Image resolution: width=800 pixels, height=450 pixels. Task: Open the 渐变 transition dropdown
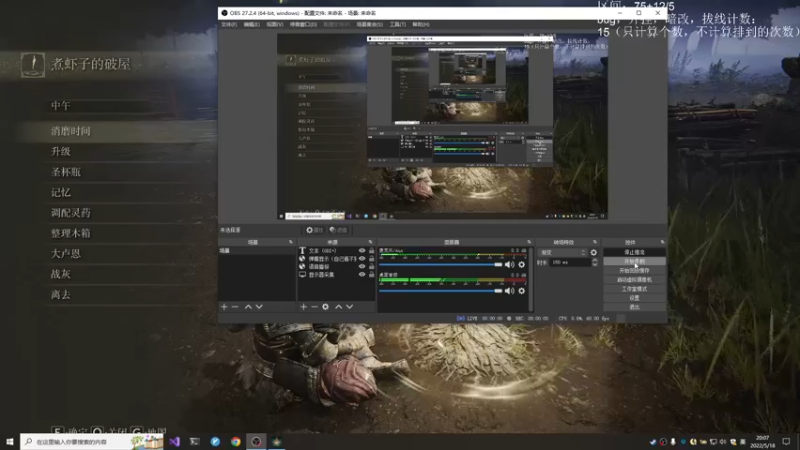563,253
